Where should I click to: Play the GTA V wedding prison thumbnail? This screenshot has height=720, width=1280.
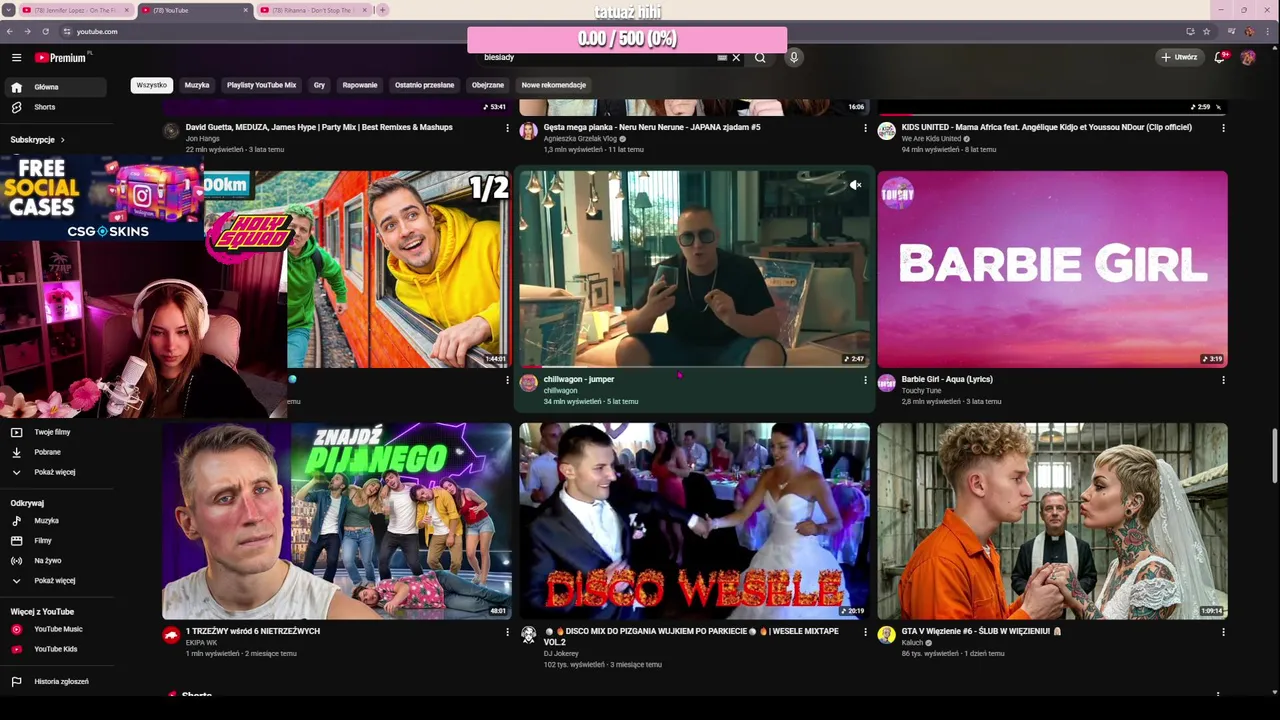(1053, 521)
